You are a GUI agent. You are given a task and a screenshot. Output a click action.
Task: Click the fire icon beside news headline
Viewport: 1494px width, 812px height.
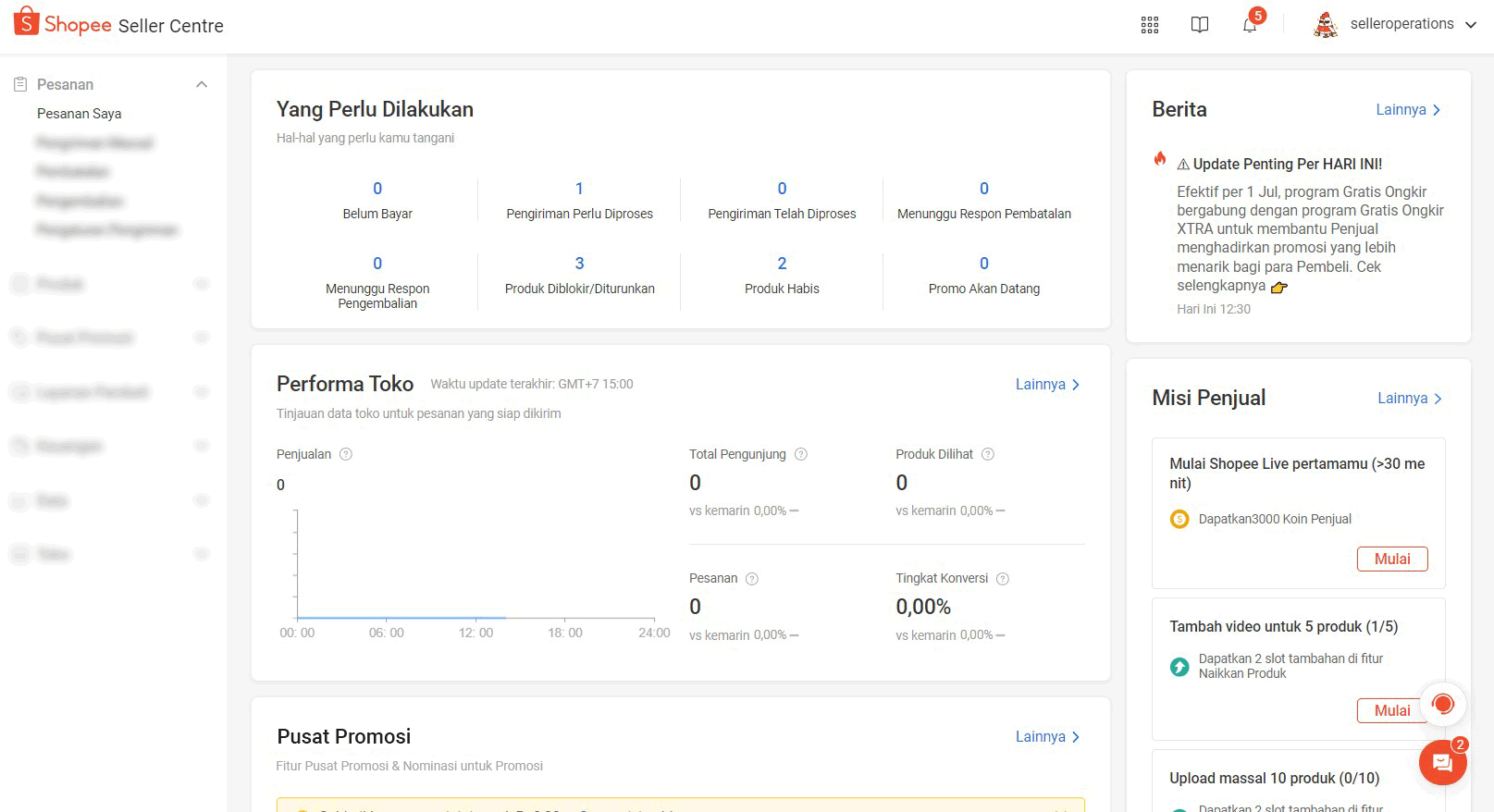click(x=1160, y=159)
